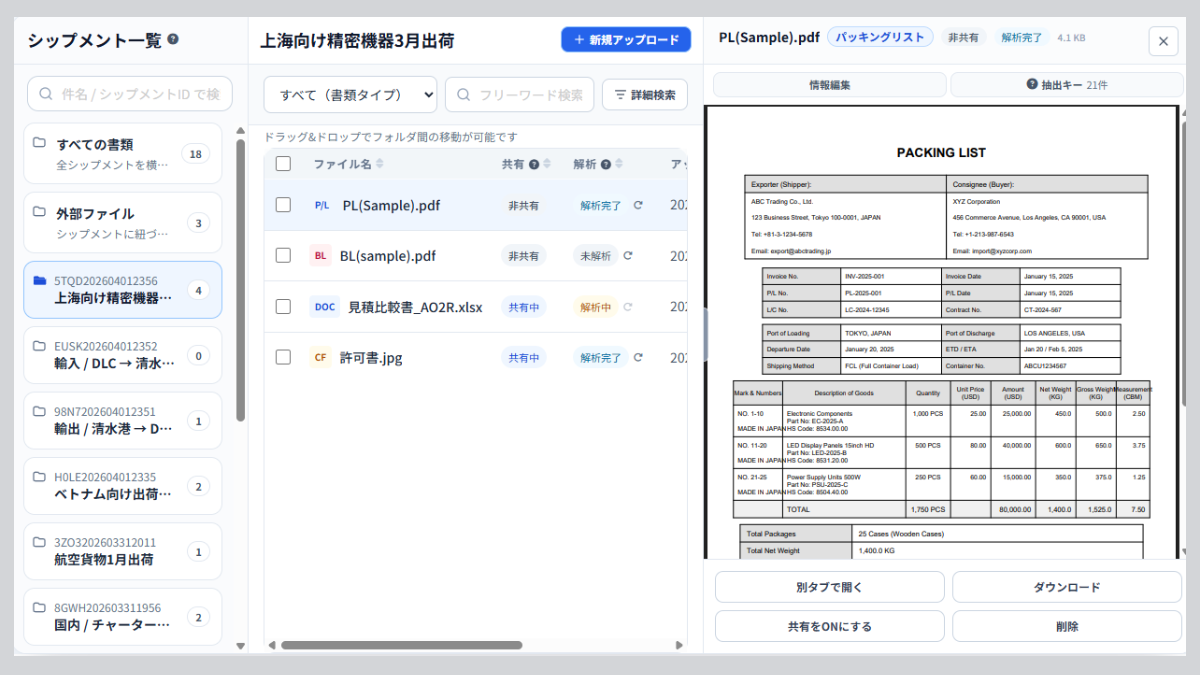Open the selected 上海向け精密機器 folder icon

click(x=40, y=281)
